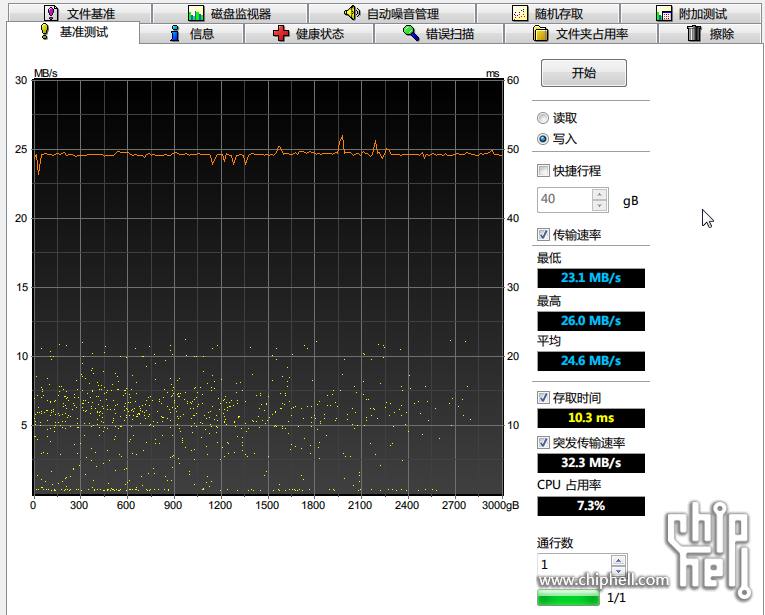Click the gB size input field showing 40
765x615 pixels.
coord(565,199)
